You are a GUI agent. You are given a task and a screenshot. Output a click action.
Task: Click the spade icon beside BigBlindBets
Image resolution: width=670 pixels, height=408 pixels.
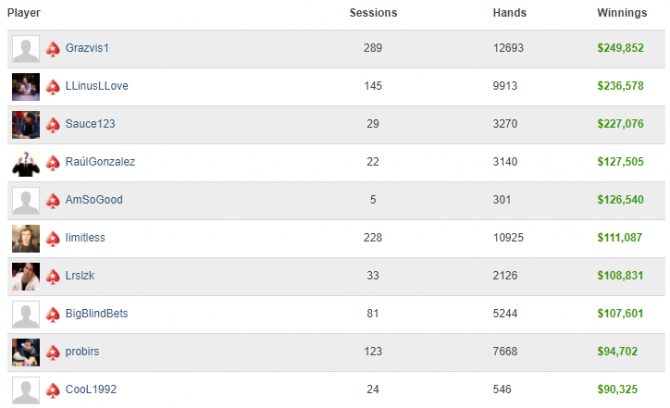53,315
